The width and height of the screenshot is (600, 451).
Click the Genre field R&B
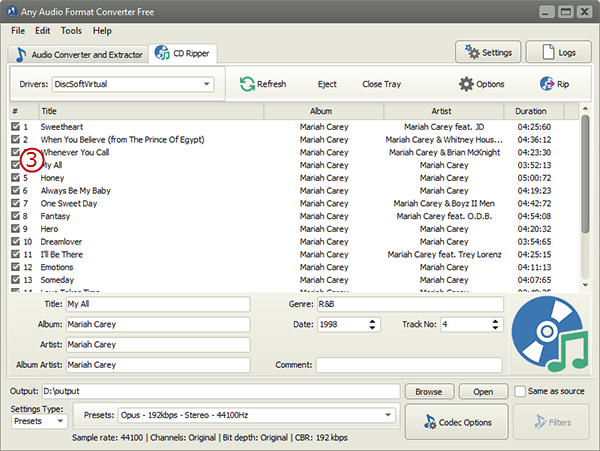pyautogui.click(x=410, y=304)
